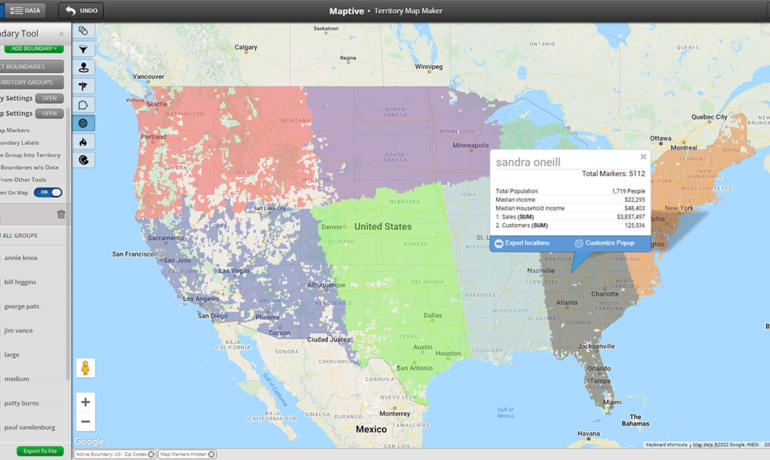The image size is (770, 460).
Task: Click Customize Popup link
Action: coord(605,243)
